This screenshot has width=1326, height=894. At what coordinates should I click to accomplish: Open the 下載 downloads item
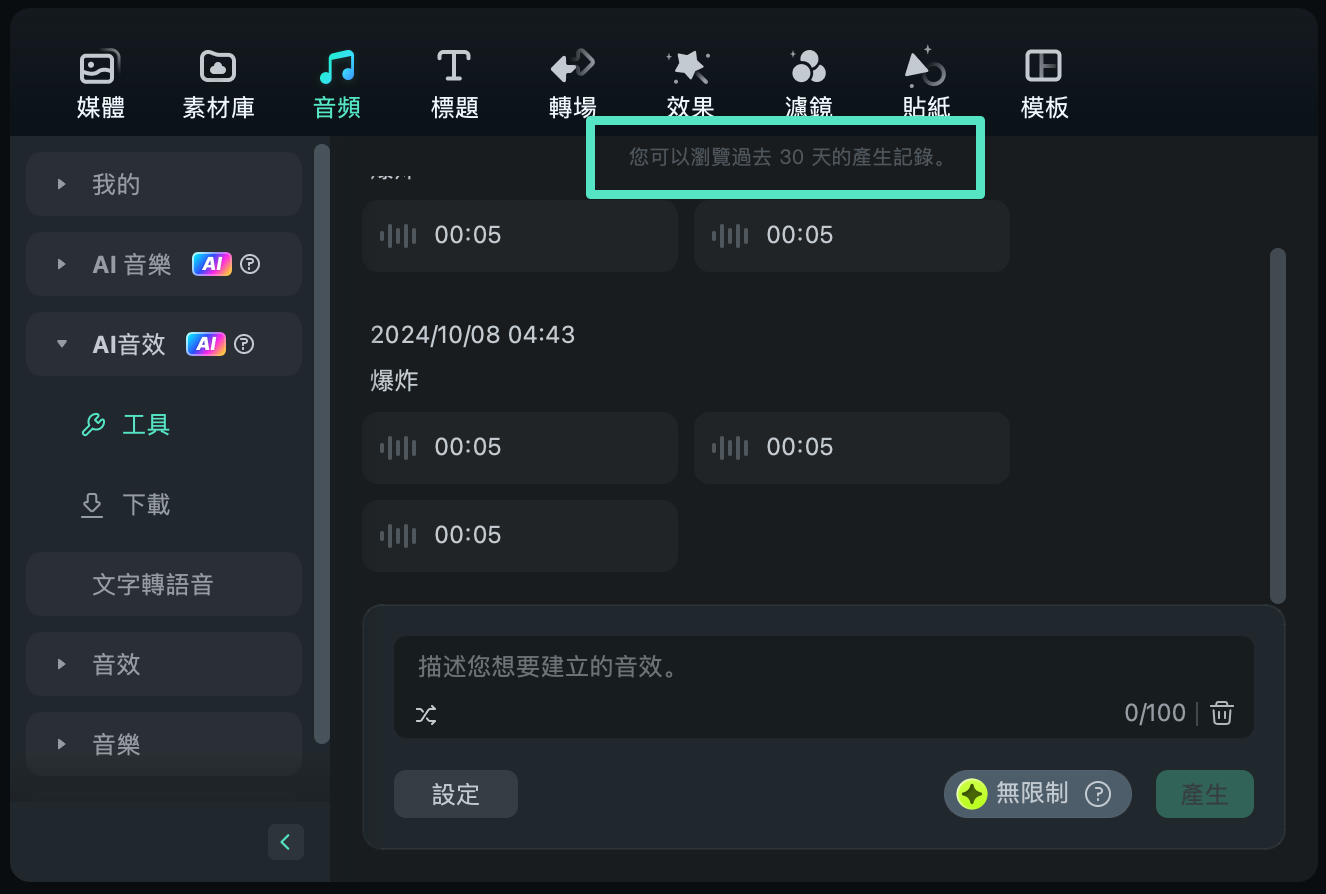[x=146, y=504]
